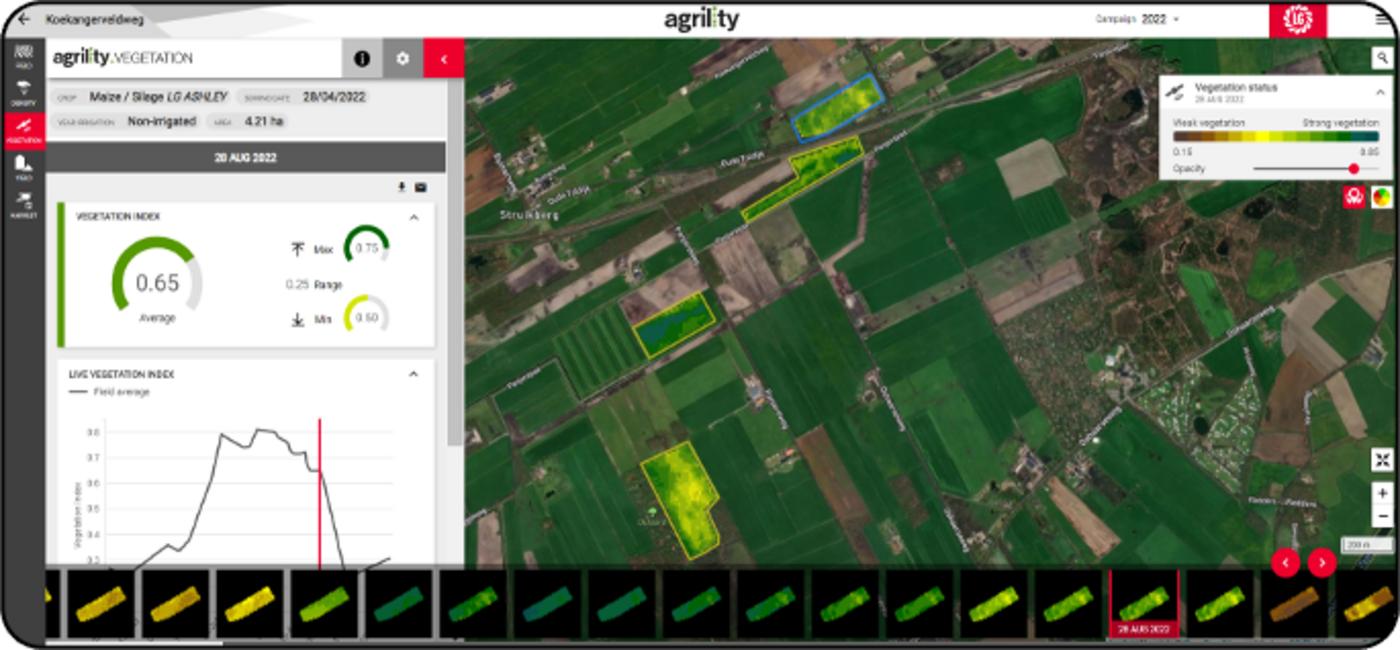The width and height of the screenshot is (1400, 650).
Task: Click the sowing date 28/04/2022
Action: (x=334, y=97)
